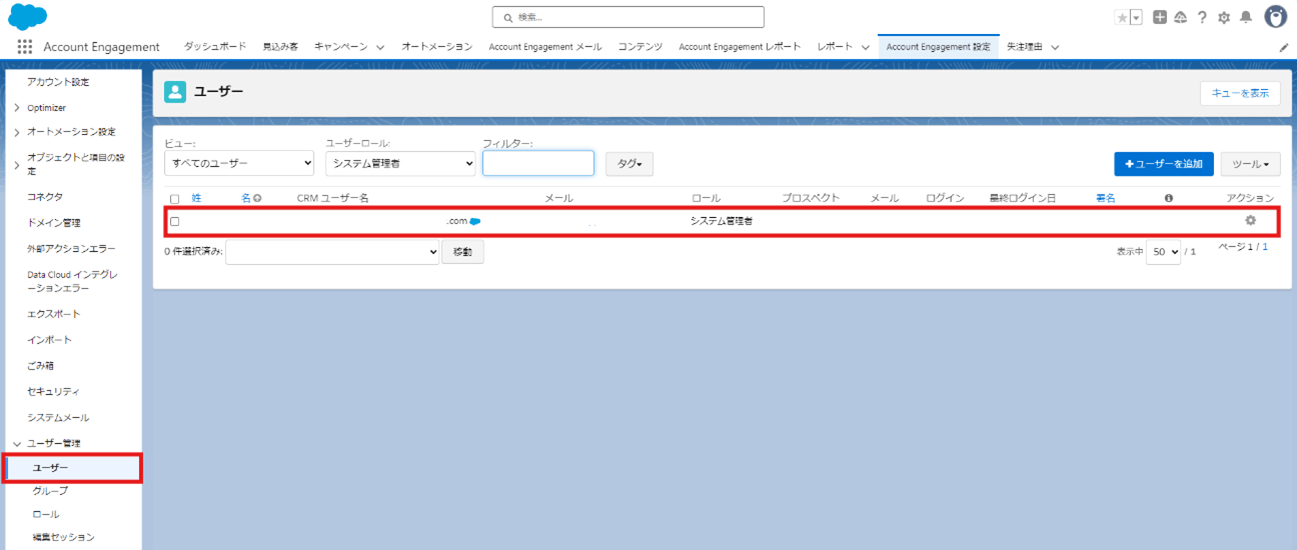Sort by the 署名 column header
Image resolution: width=1297 pixels, height=550 pixels.
1106,198
